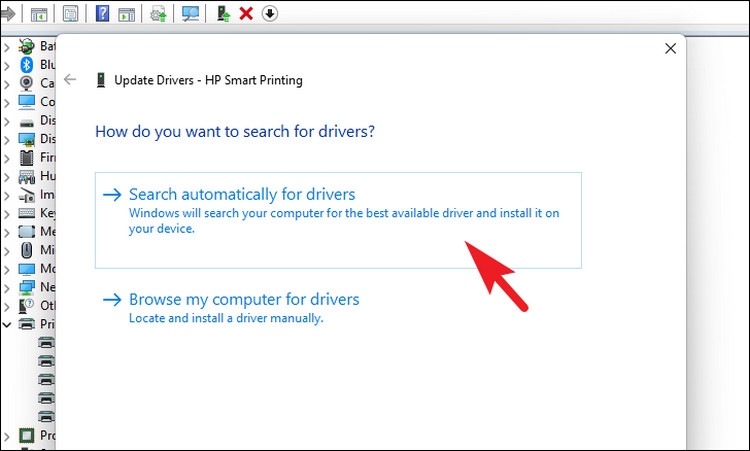Expand the 'Key' keyboards tree chevron
Image resolution: width=750 pixels, height=451 pixels.
coord(7,214)
